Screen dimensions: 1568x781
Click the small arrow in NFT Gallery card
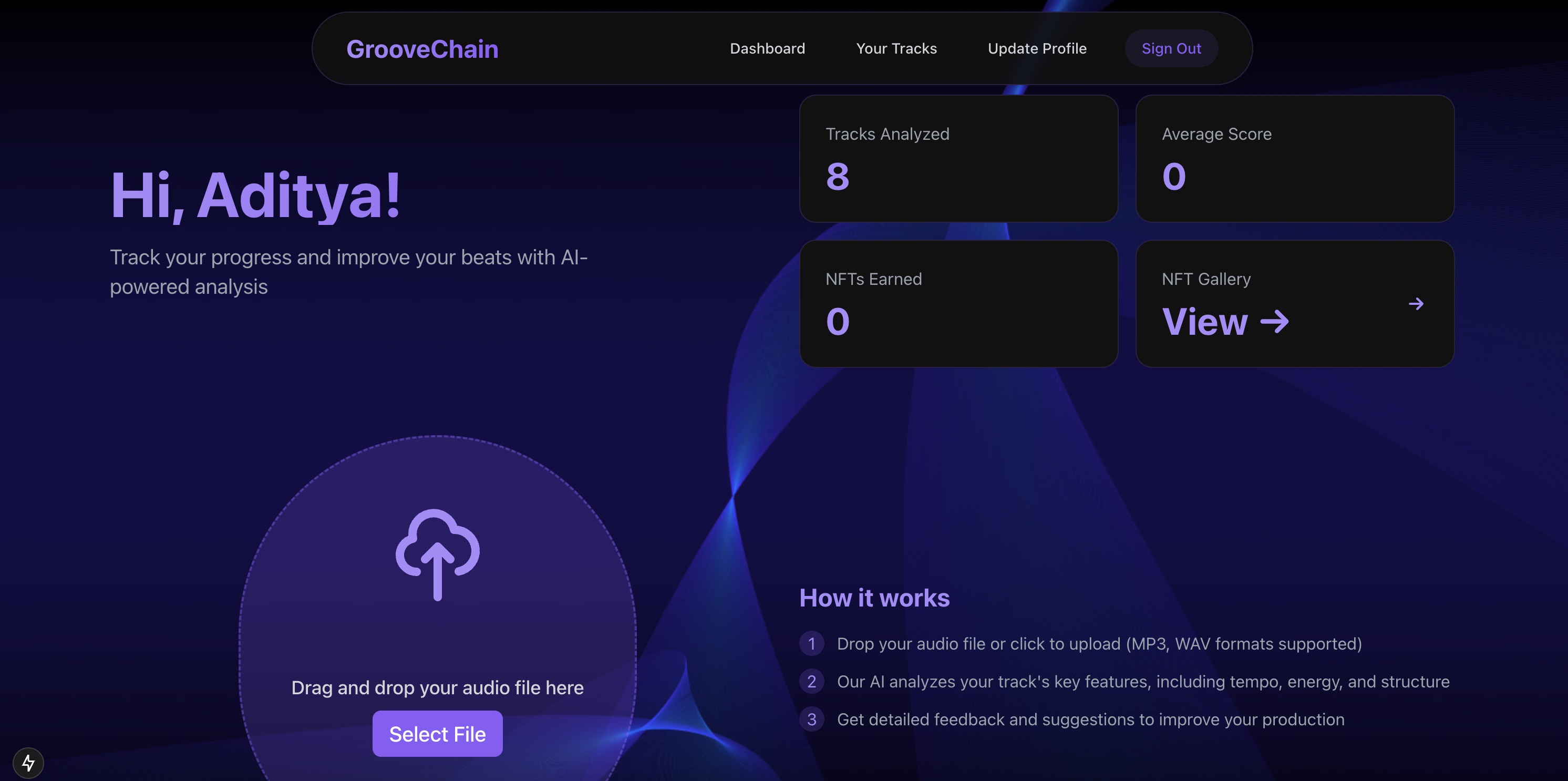1416,304
